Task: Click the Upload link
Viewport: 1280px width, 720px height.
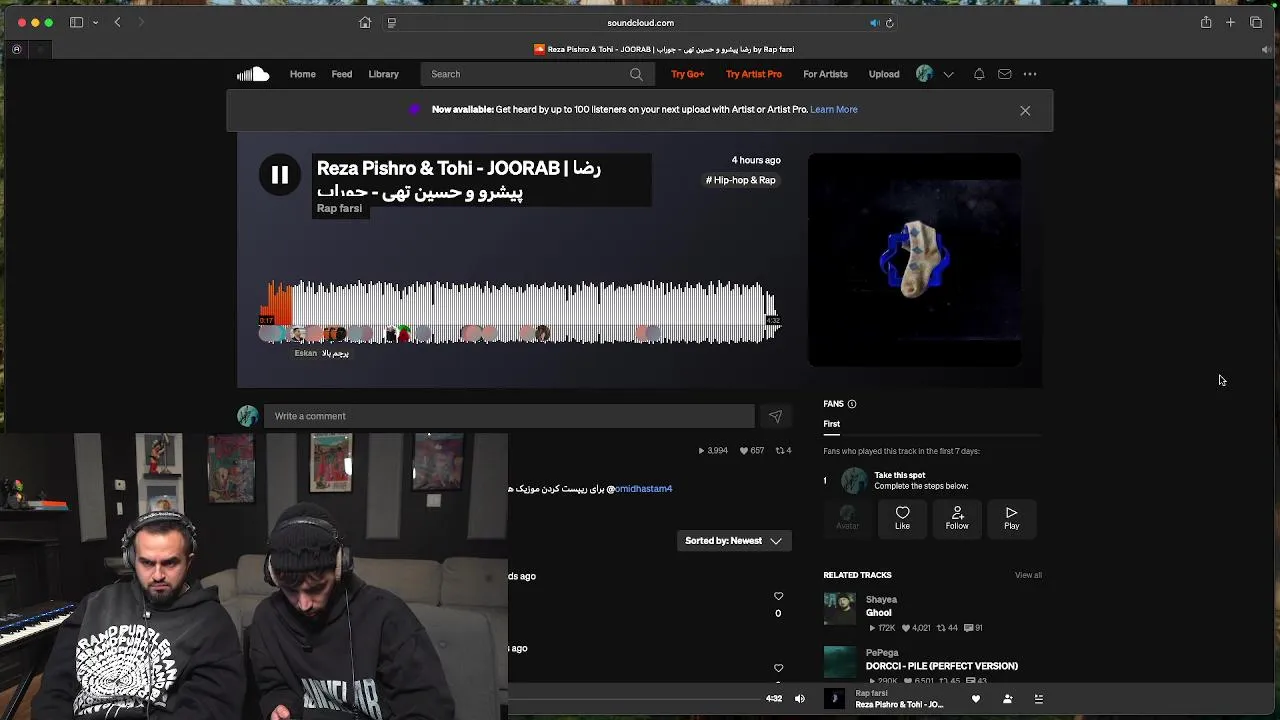Action: pyautogui.click(x=884, y=74)
